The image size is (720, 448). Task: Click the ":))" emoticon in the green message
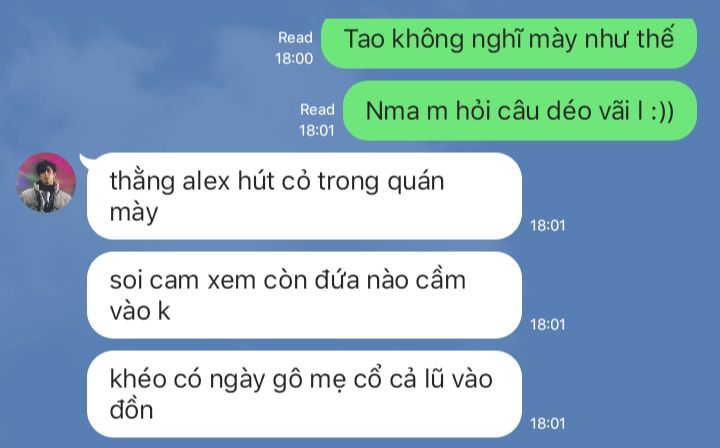662,112
